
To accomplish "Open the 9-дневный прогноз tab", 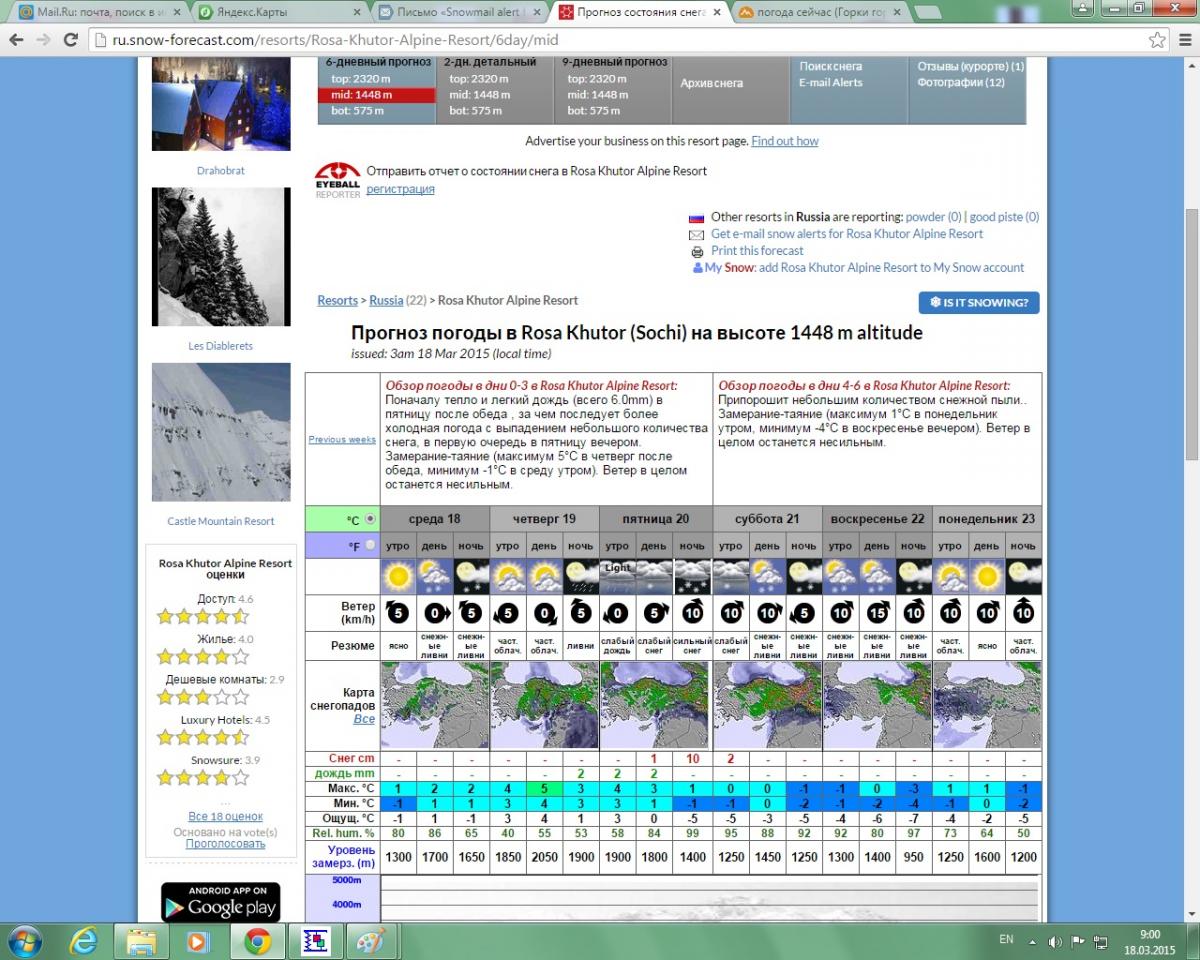I will click(x=613, y=62).
